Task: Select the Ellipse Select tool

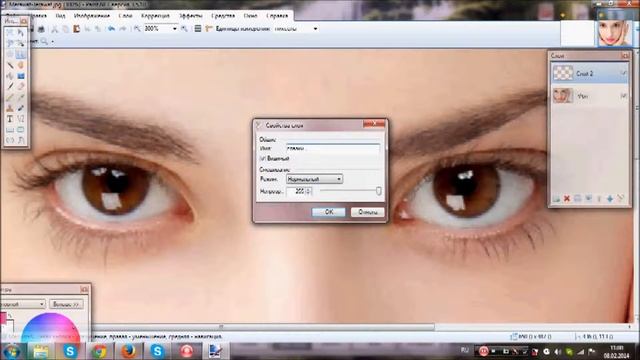Action: point(10,54)
